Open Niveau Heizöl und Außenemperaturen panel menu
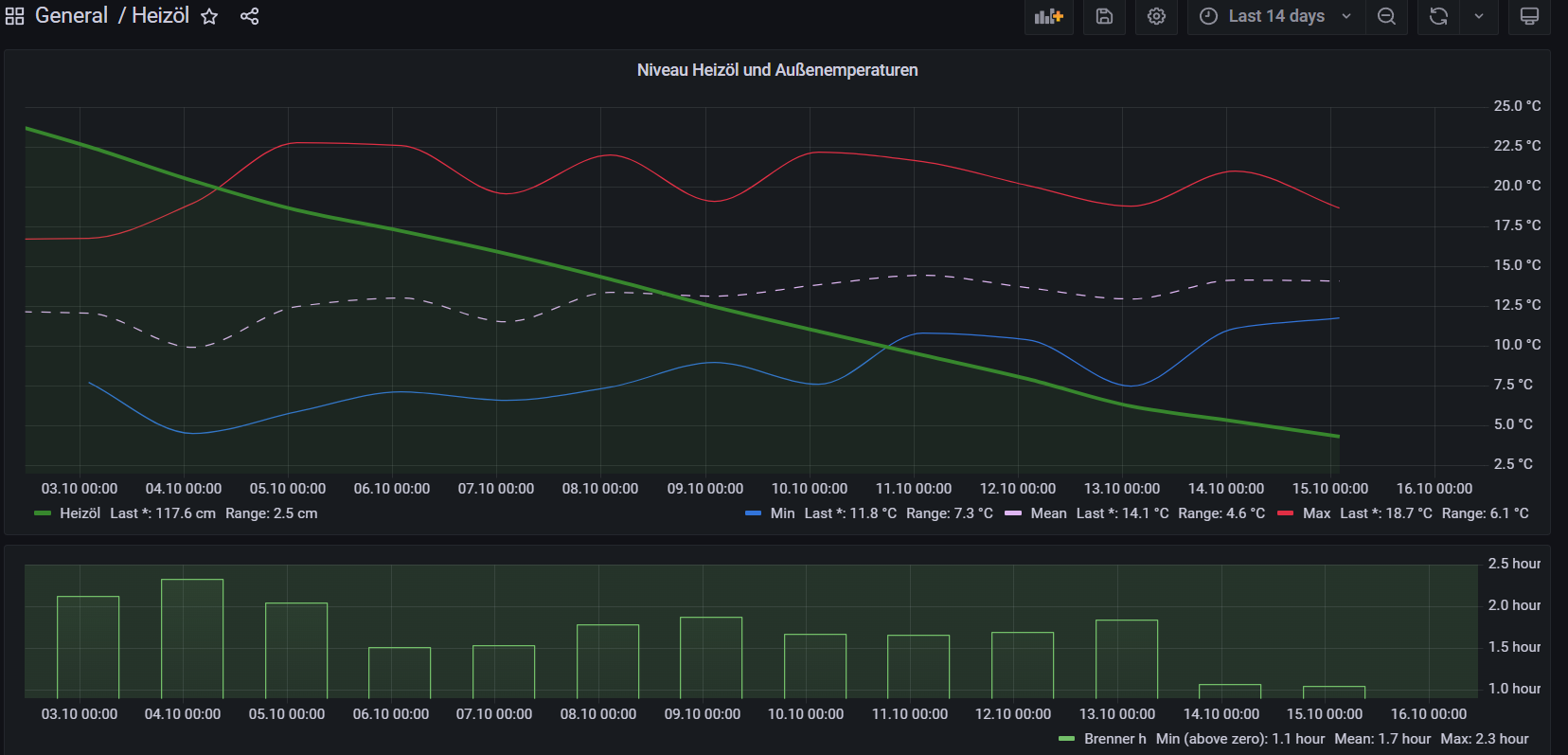This screenshot has width=1568, height=755. (777, 70)
